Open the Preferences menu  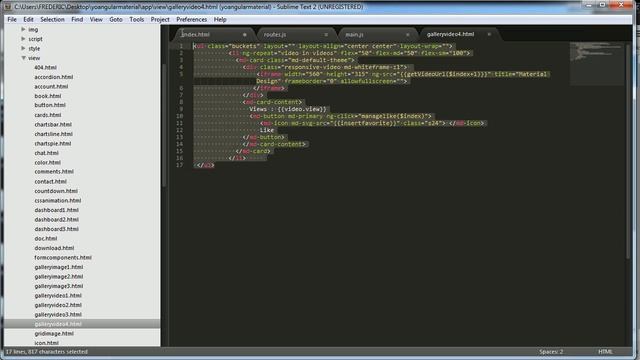pyautogui.click(x=191, y=19)
